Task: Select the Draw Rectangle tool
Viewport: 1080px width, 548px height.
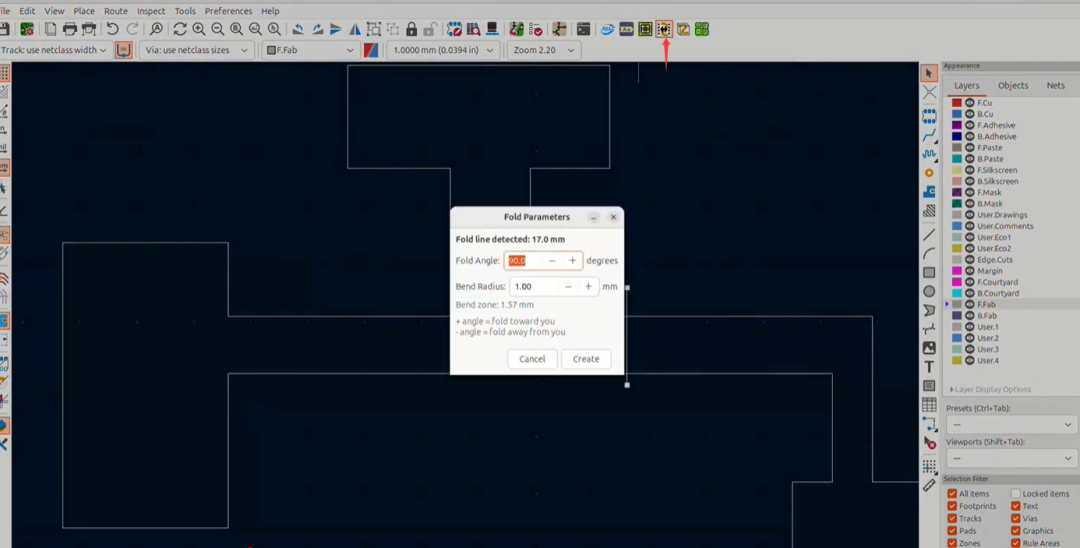Action: (929, 273)
